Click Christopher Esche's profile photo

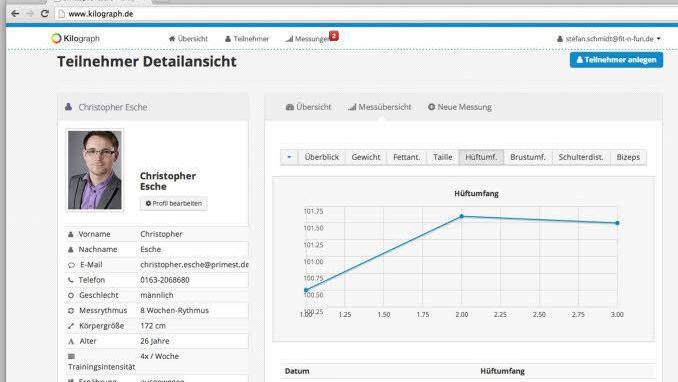(95, 170)
